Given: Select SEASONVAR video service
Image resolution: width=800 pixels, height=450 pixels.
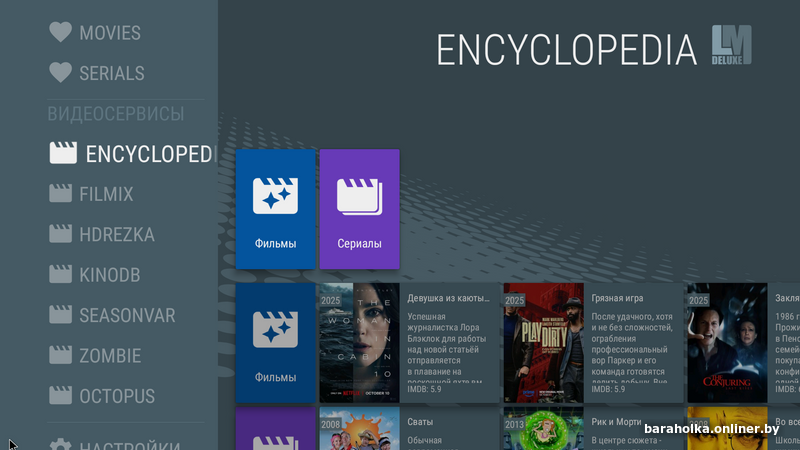Looking at the screenshot, I should [x=127, y=315].
